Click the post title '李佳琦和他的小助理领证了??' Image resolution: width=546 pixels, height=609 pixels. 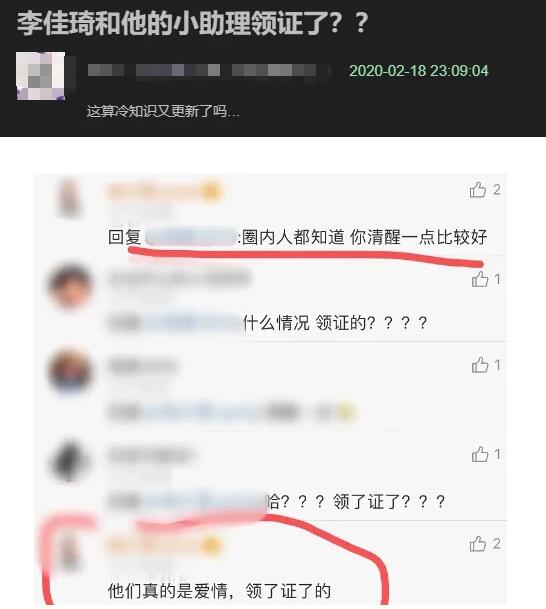click(x=192, y=24)
